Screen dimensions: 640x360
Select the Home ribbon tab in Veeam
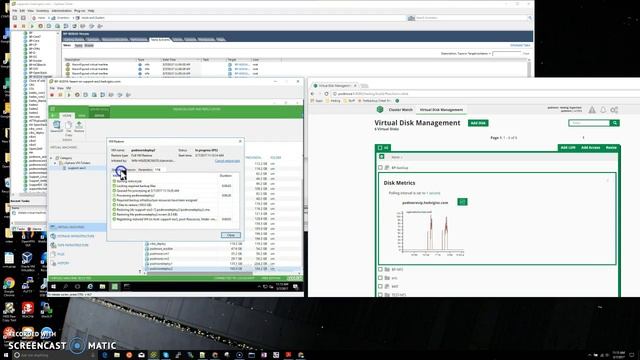coord(67,116)
